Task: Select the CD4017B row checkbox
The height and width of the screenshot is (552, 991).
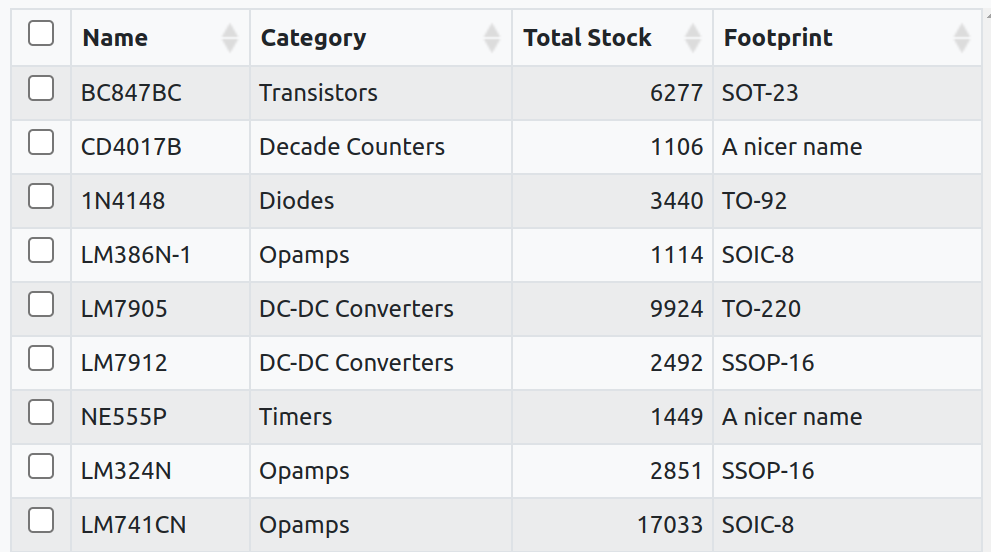Action: tap(41, 144)
